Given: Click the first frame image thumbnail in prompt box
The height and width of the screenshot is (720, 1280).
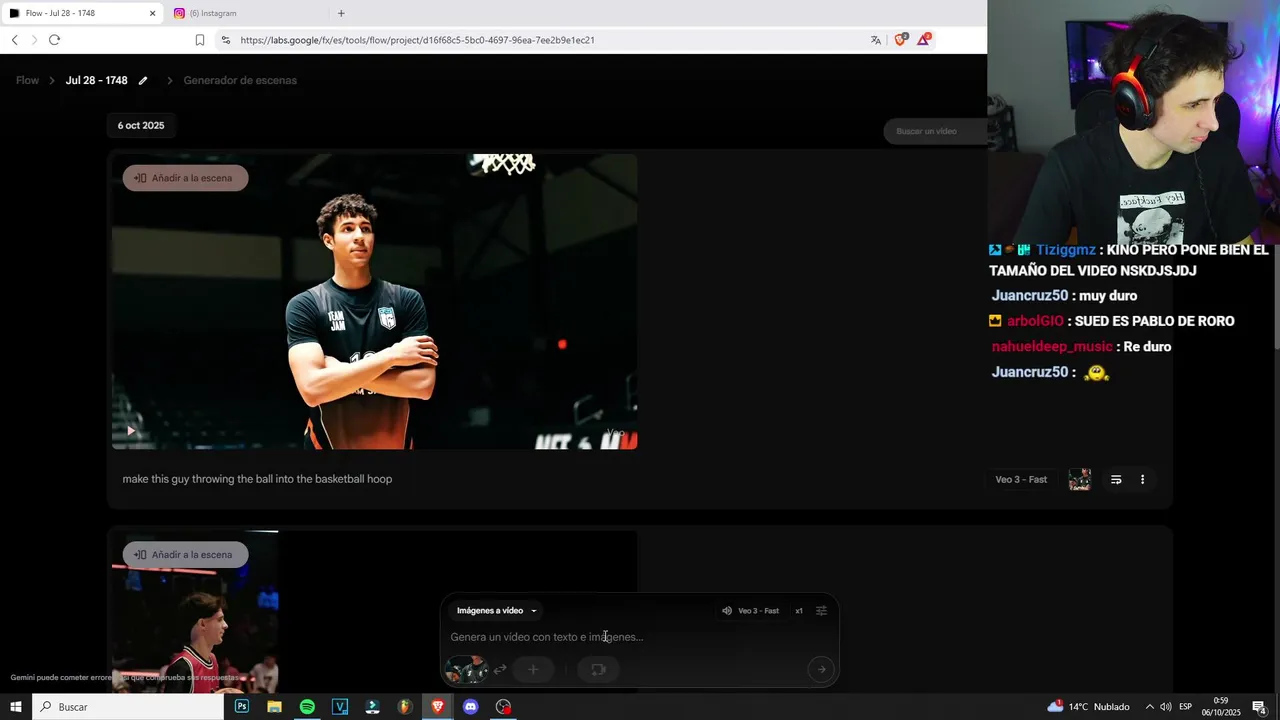Looking at the screenshot, I should tap(465, 669).
